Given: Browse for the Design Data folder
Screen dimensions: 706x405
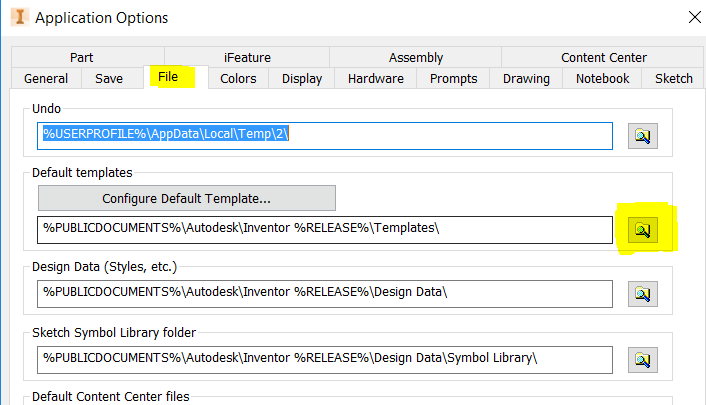Looking at the screenshot, I should click(642, 294).
